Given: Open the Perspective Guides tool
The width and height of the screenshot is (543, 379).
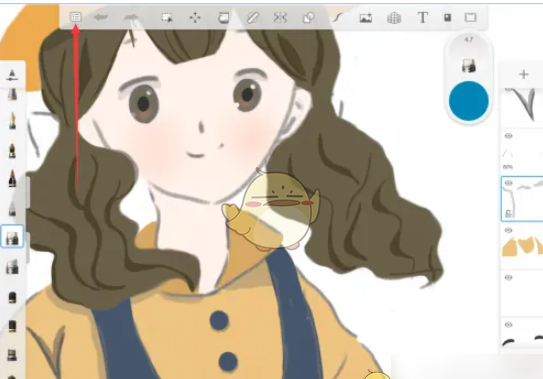Looking at the screenshot, I should tap(394, 18).
